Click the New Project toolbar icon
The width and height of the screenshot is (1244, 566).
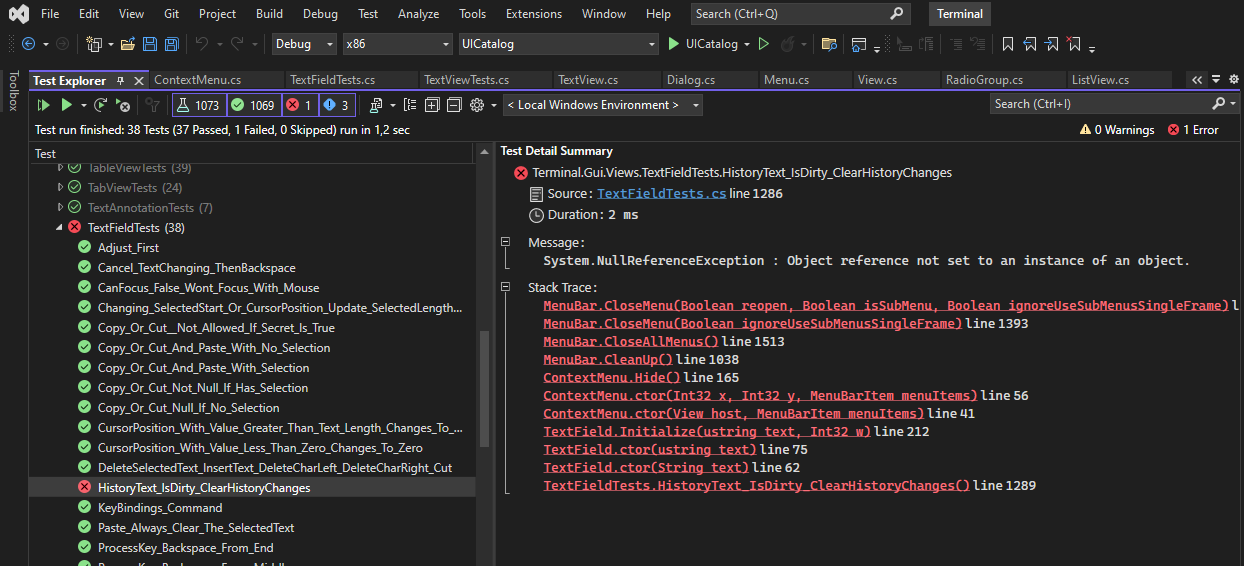pyautogui.click(x=95, y=44)
